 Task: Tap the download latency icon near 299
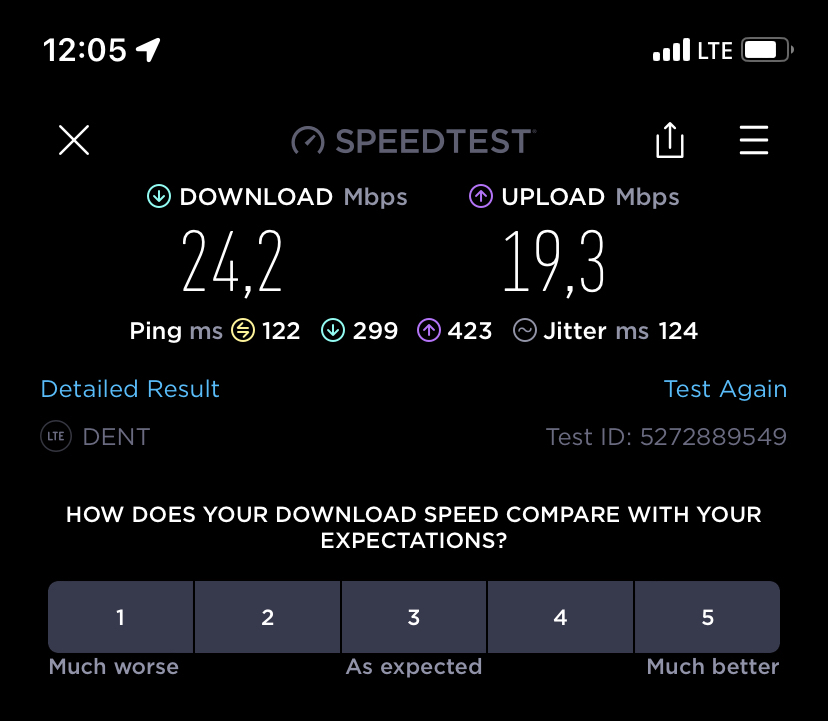333,331
